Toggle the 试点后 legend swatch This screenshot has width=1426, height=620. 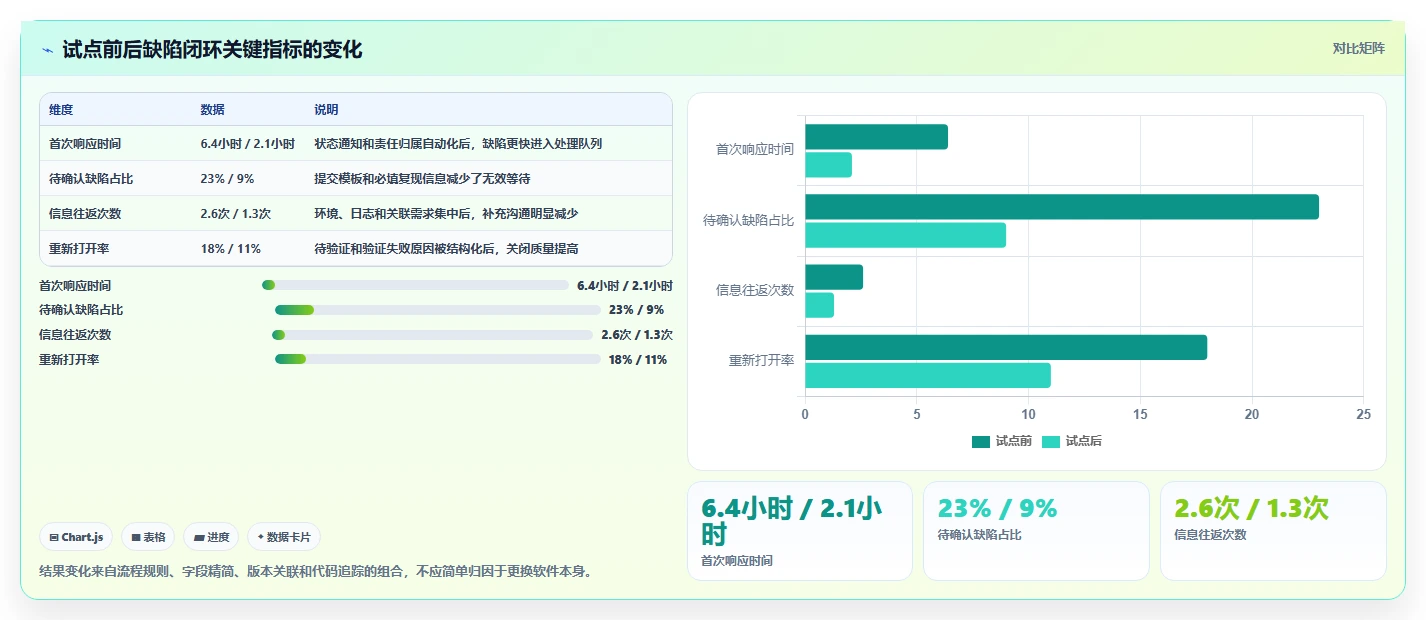tap(1051, 441)
